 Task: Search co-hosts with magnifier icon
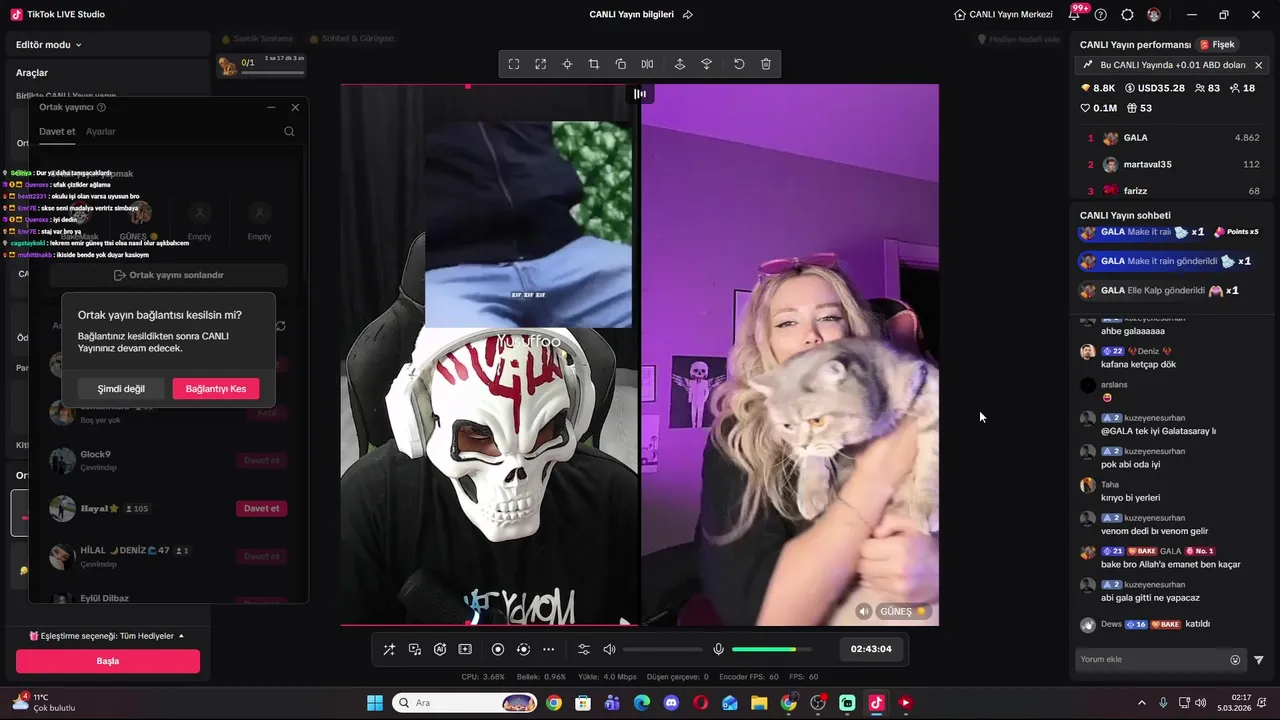coord(289,132)
